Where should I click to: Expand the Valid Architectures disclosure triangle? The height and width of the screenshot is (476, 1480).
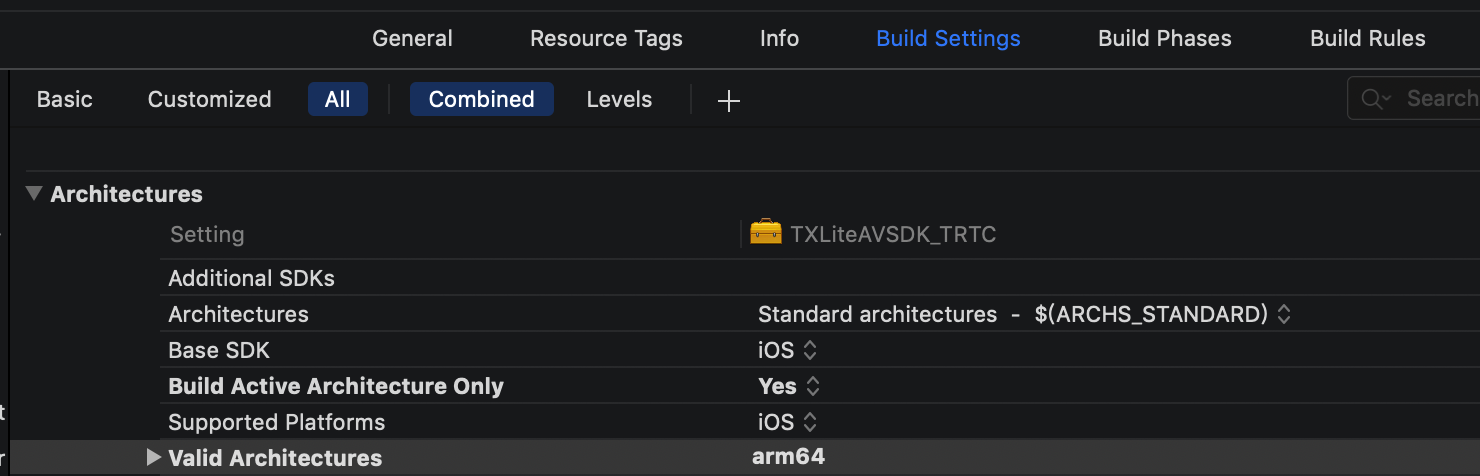point(153,458)
